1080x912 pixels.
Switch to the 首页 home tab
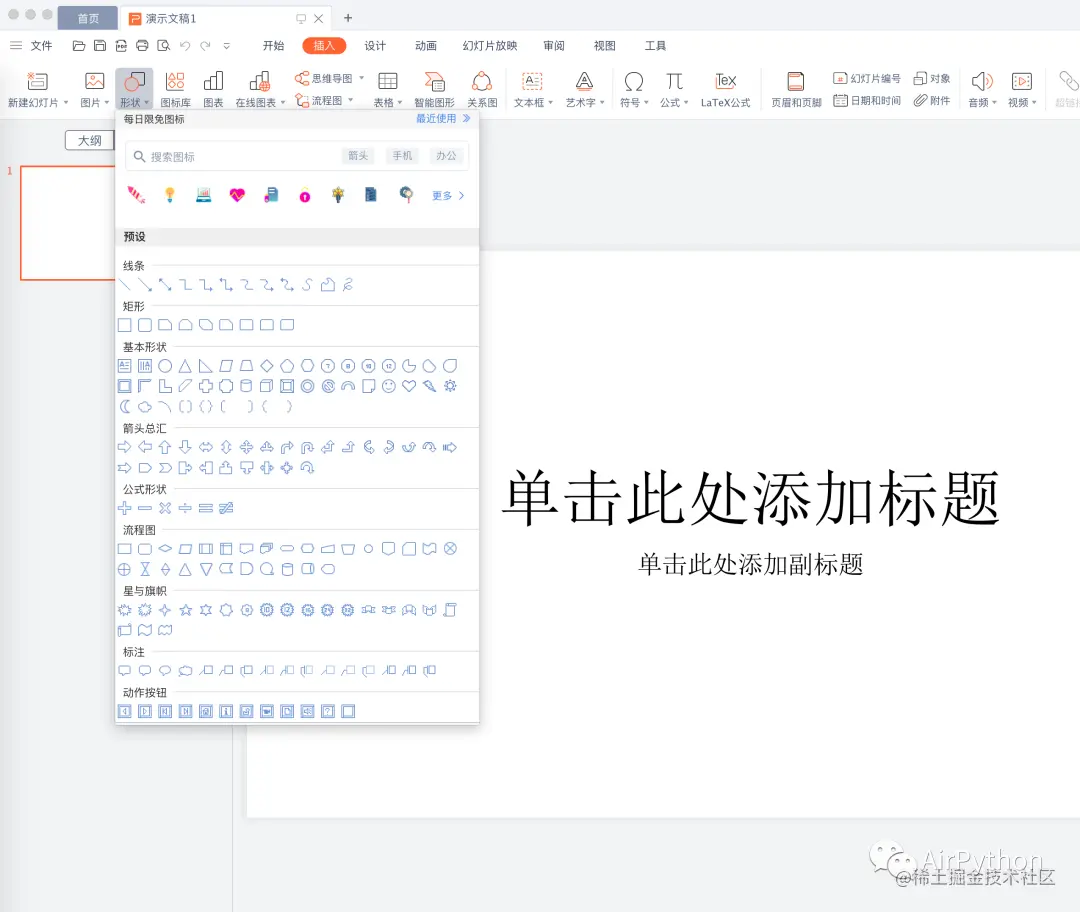87,18
